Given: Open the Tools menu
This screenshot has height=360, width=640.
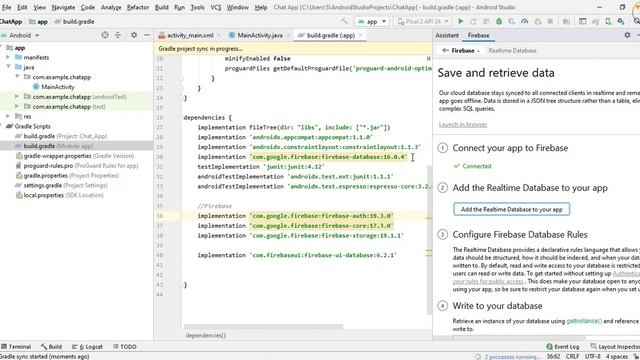Looking at the screenshot, I should 198,7.
